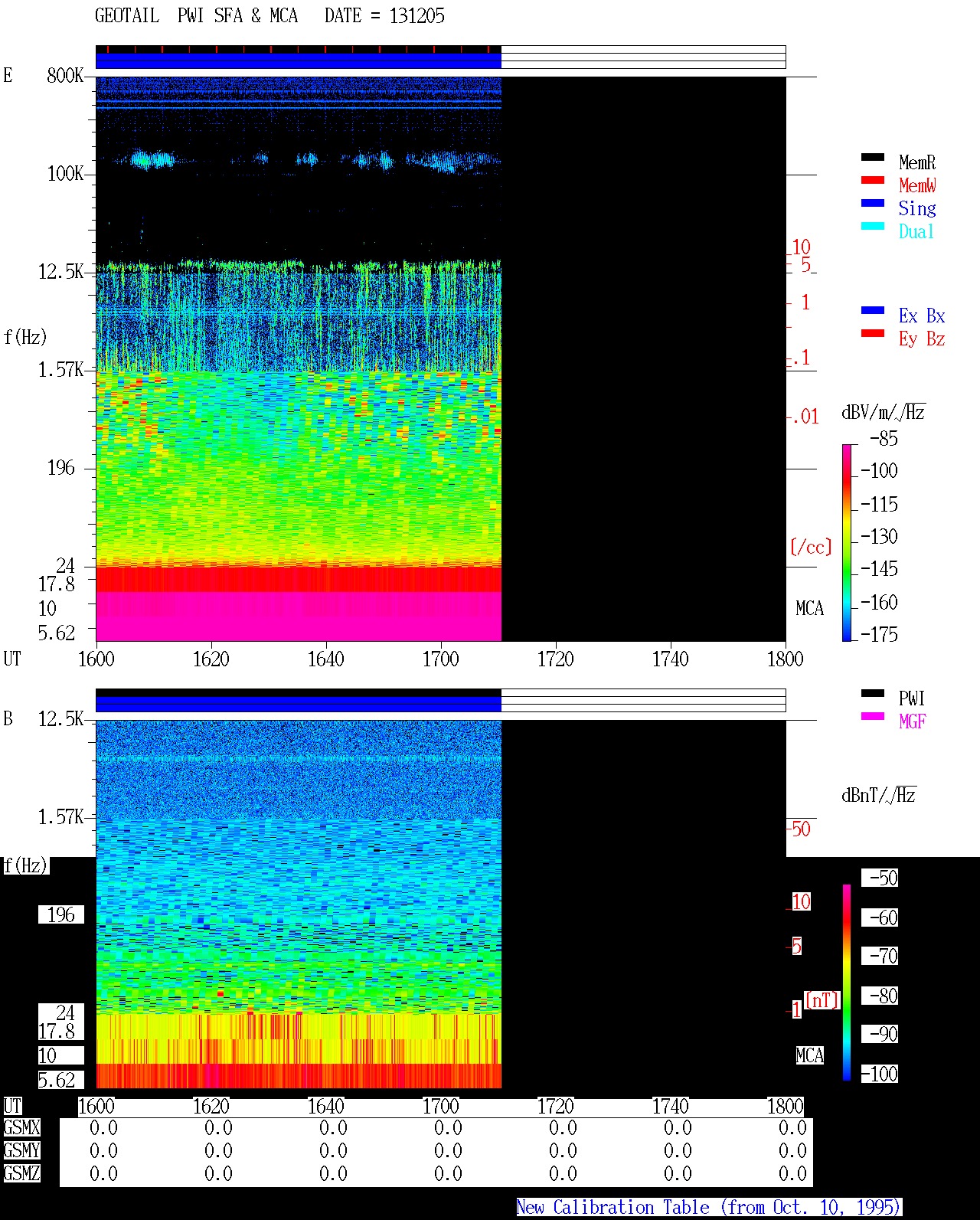Click the Sing legend label
980x1220 pixels.
pos(917,208)
